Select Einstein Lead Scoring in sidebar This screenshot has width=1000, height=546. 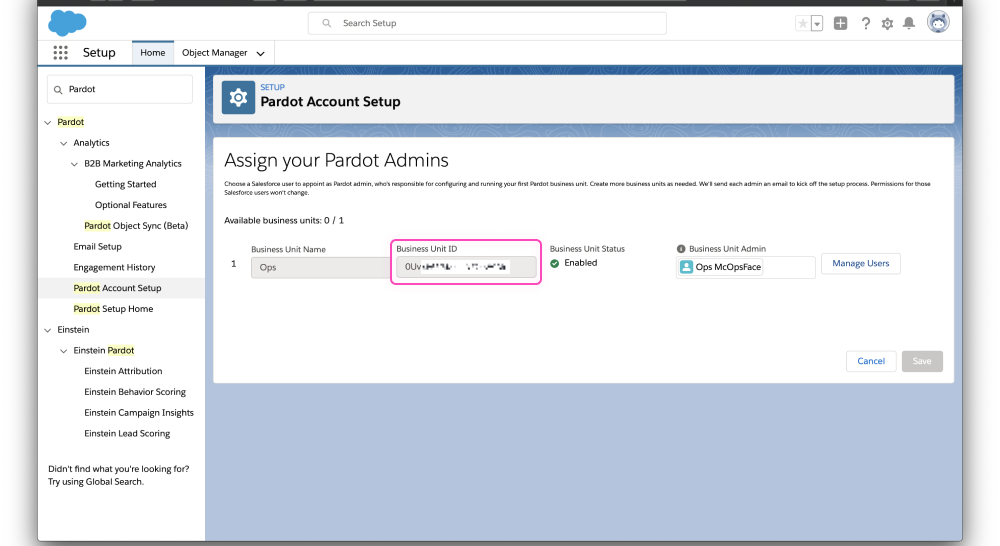point(127,434)
